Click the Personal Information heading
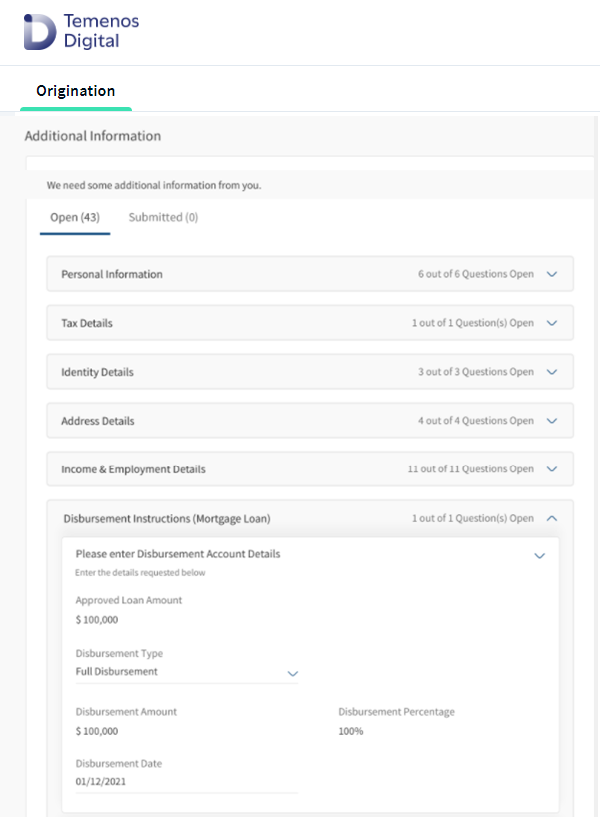Viewport: 600px width, 822px height. (112, 274)
